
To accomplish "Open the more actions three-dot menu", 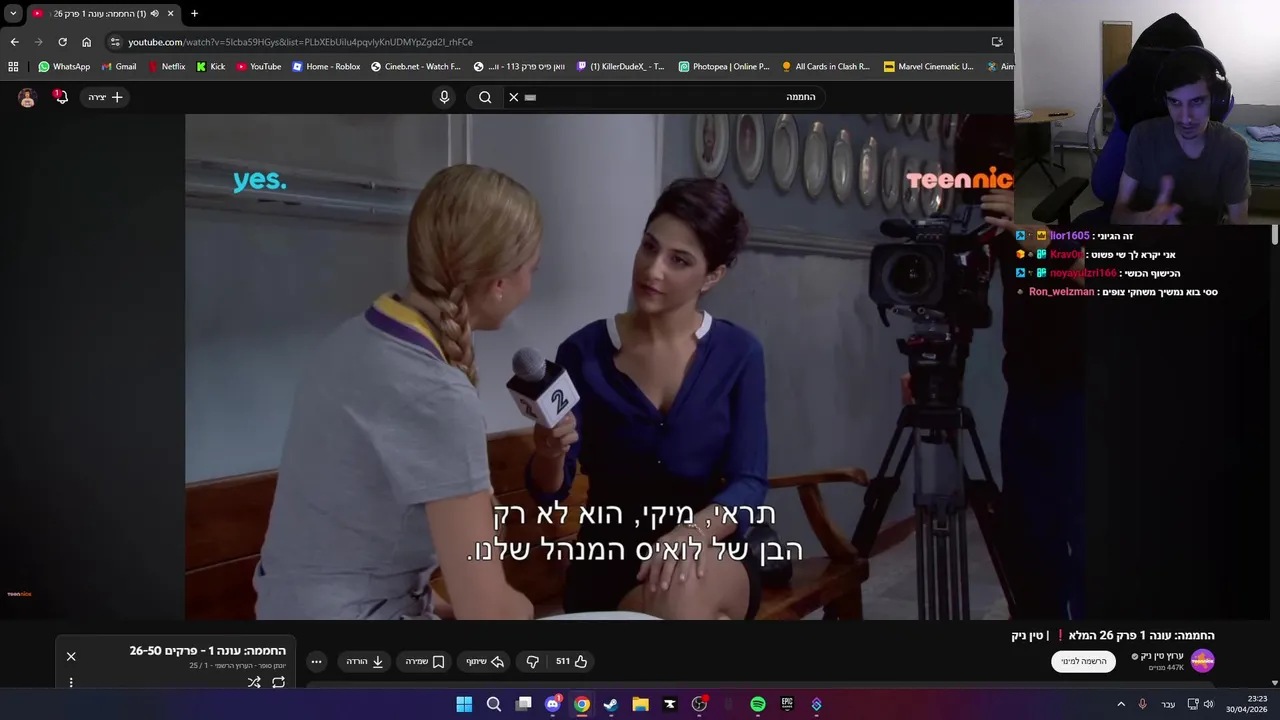I will [x=316, y=661].
